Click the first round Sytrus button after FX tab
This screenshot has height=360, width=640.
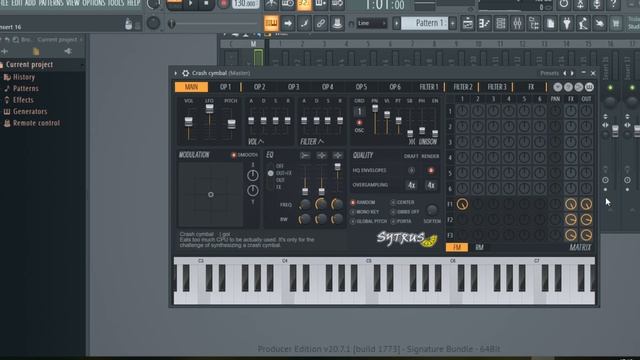(558, 87)
